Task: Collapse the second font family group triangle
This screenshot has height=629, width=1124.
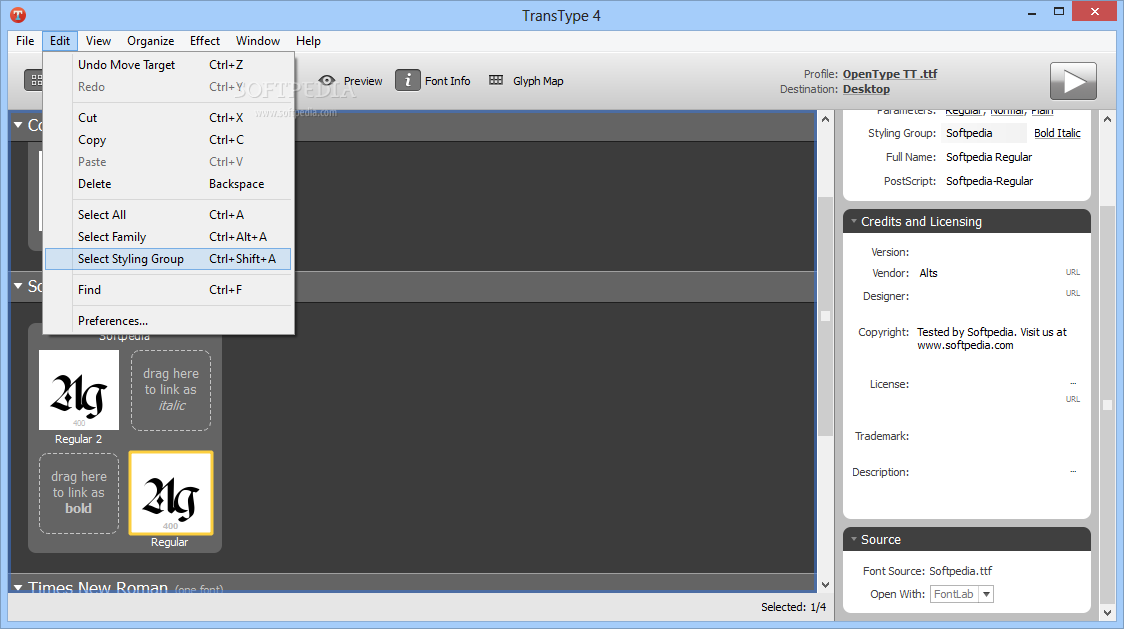Action: click(18, 286)
